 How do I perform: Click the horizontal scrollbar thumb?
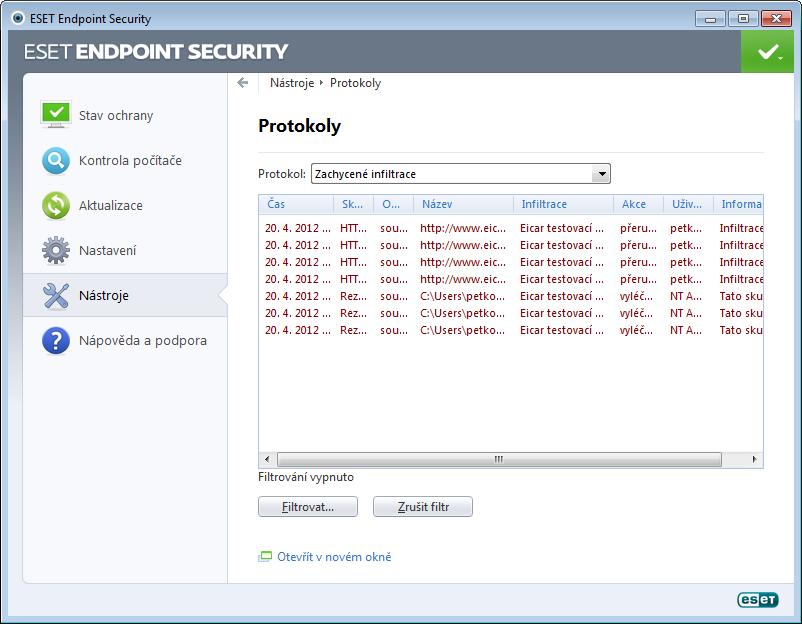(x=499, y=459)
